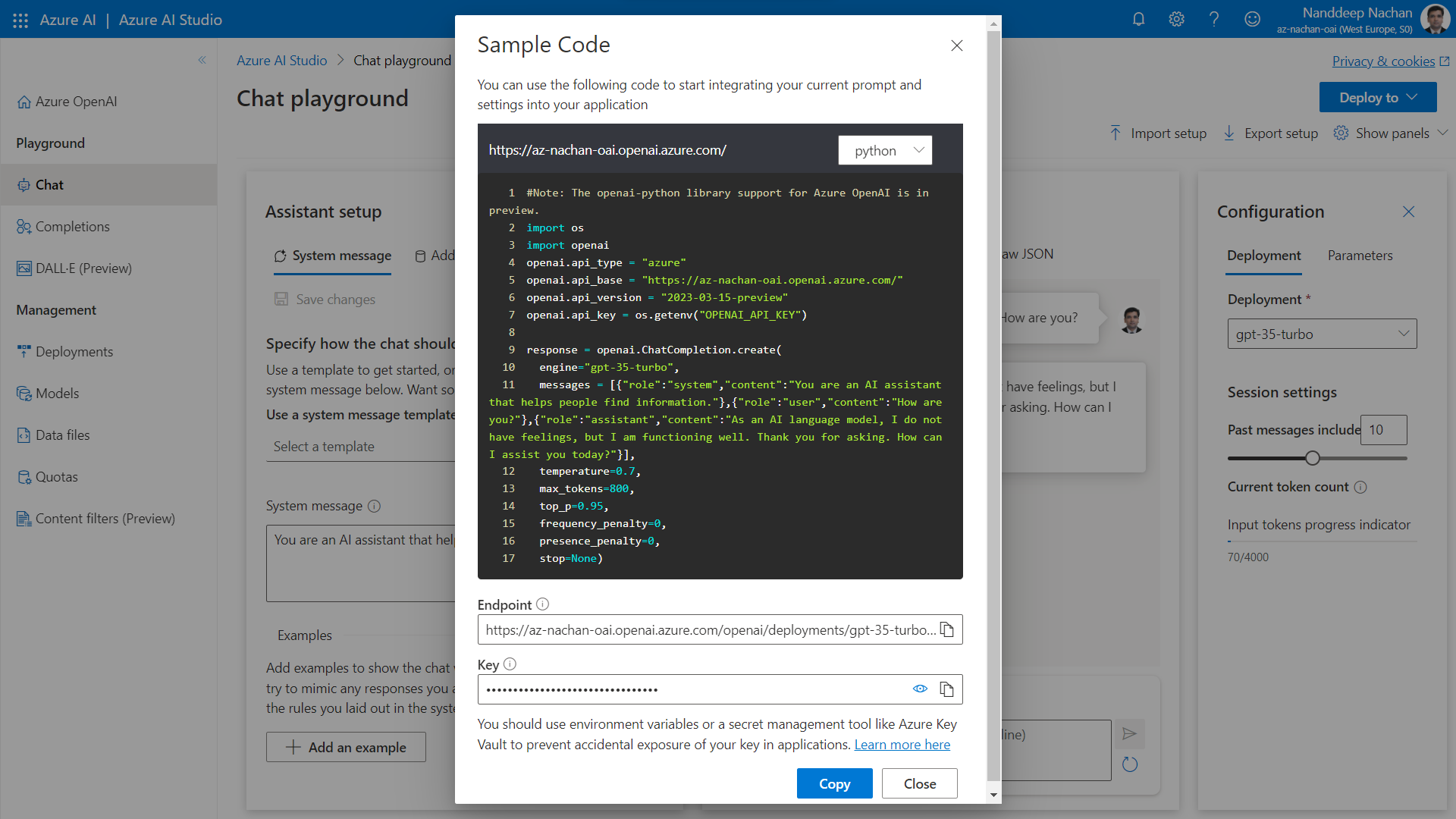Click the feedback smiley icon

1252,20
